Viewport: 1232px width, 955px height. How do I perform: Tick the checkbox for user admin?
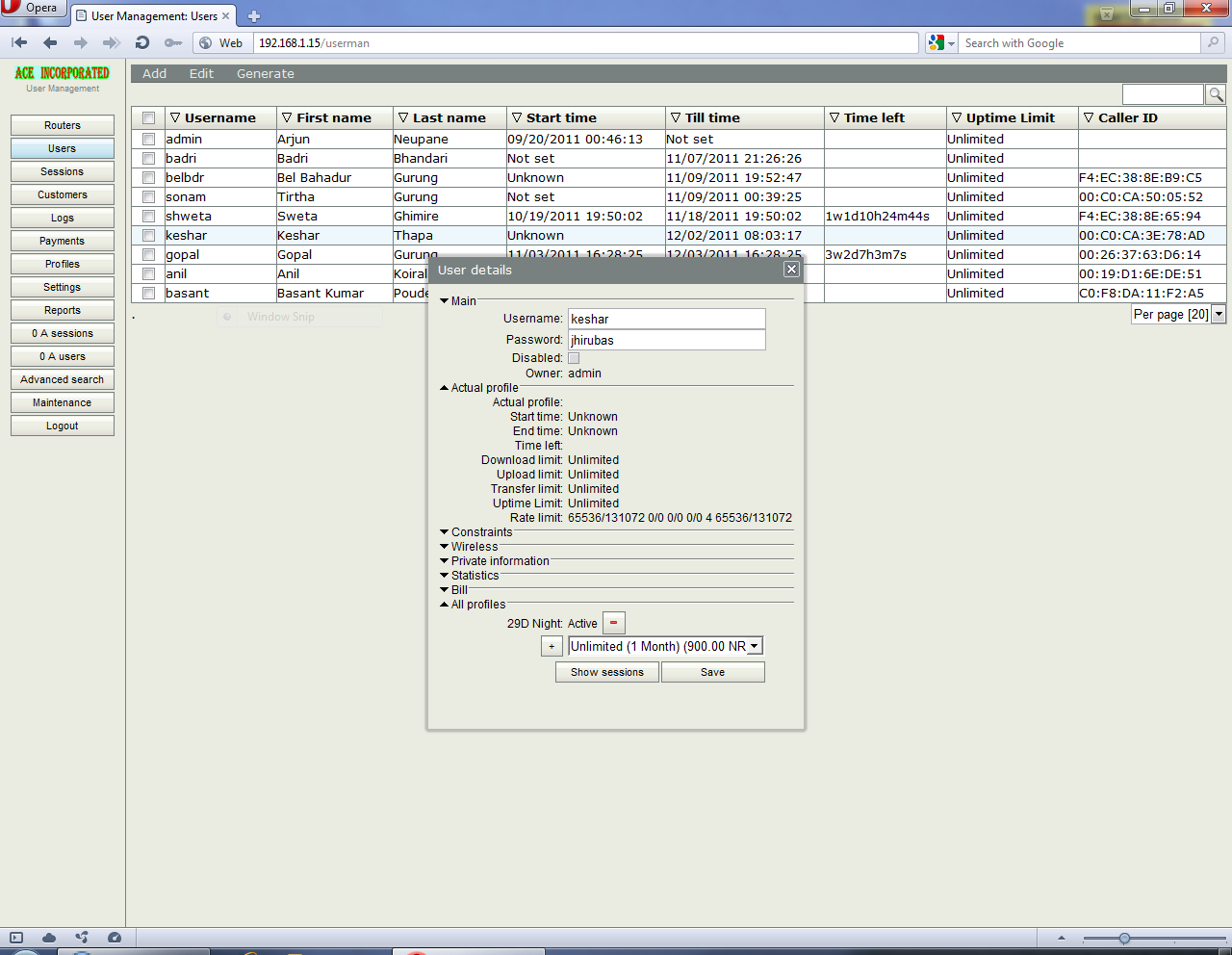[x=148, y=139]
